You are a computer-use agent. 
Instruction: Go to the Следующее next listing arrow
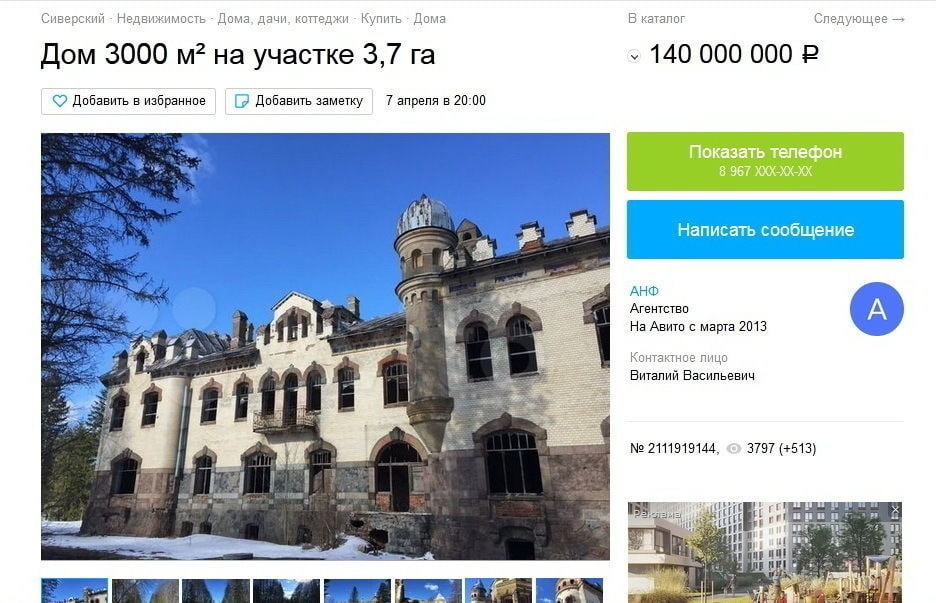[x=859, y=19]
